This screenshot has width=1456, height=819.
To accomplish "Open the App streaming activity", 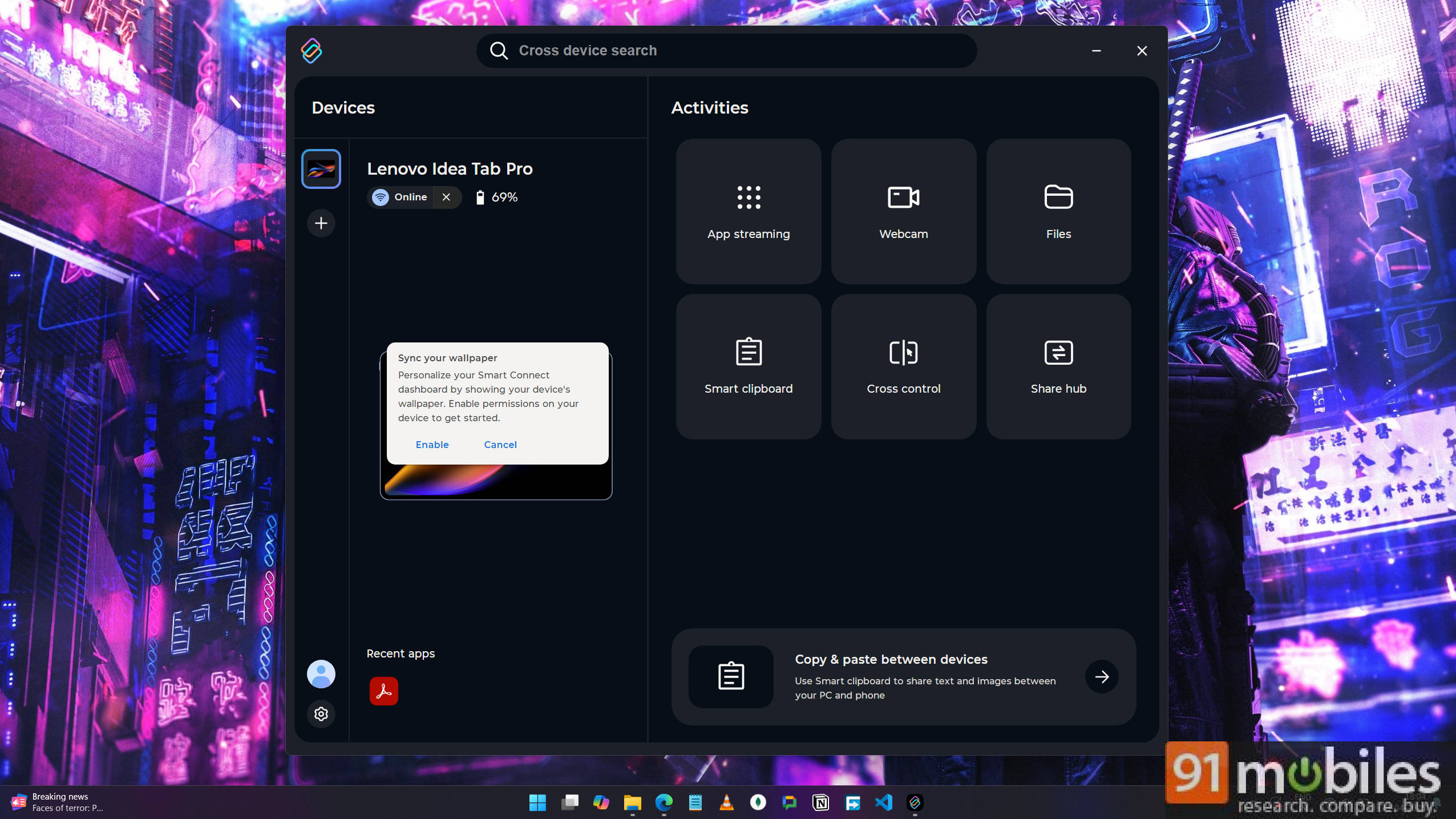I will 749,211.
